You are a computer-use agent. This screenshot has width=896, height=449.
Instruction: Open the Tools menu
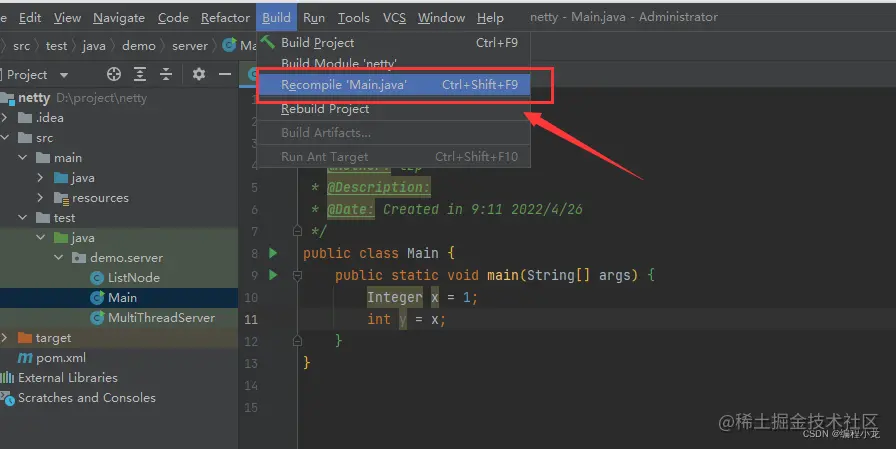click(354, 18)
